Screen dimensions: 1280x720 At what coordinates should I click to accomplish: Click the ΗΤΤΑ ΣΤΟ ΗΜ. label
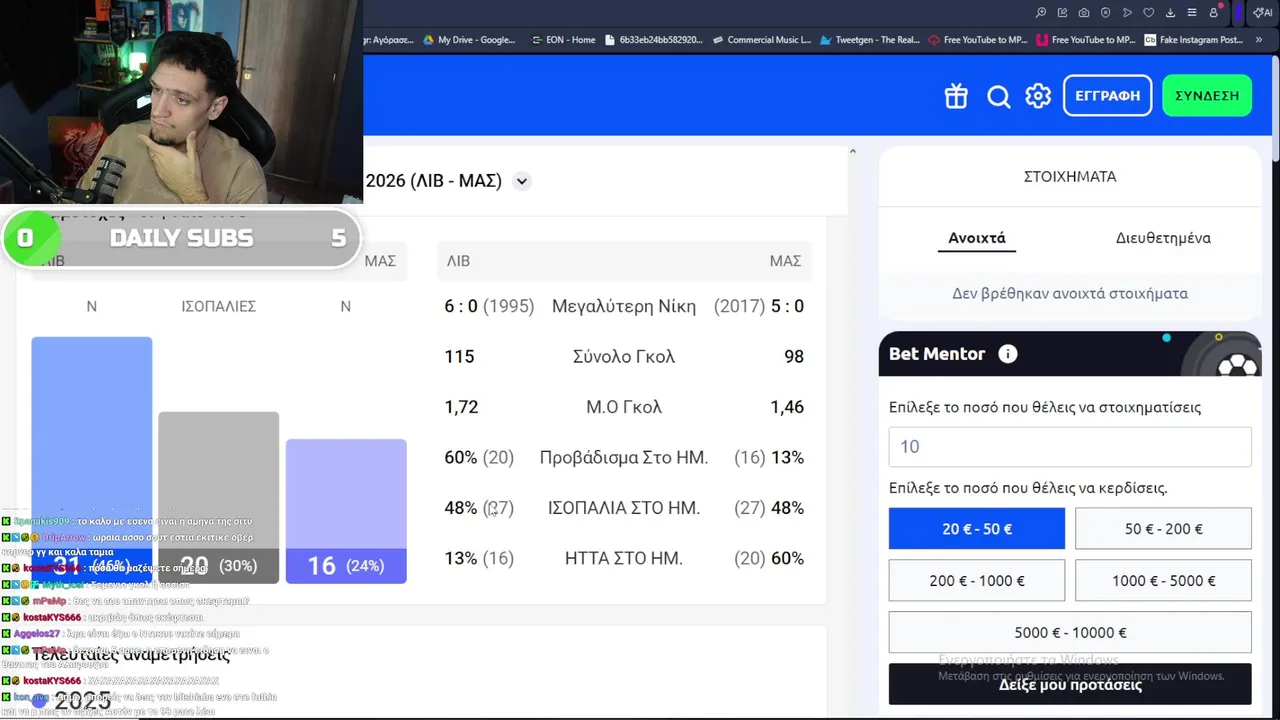(623, 558)
